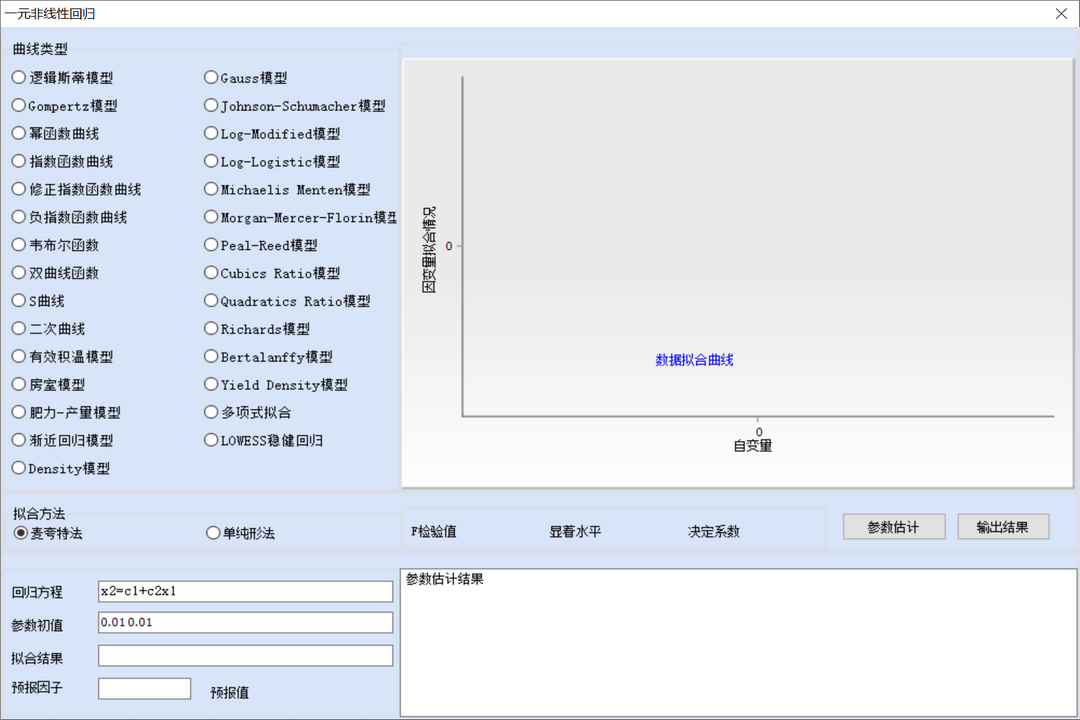Switch fitting method to 单纯形法
Image resolution: width=1080 pixels, height=720 pixels.
click(212, 532)
